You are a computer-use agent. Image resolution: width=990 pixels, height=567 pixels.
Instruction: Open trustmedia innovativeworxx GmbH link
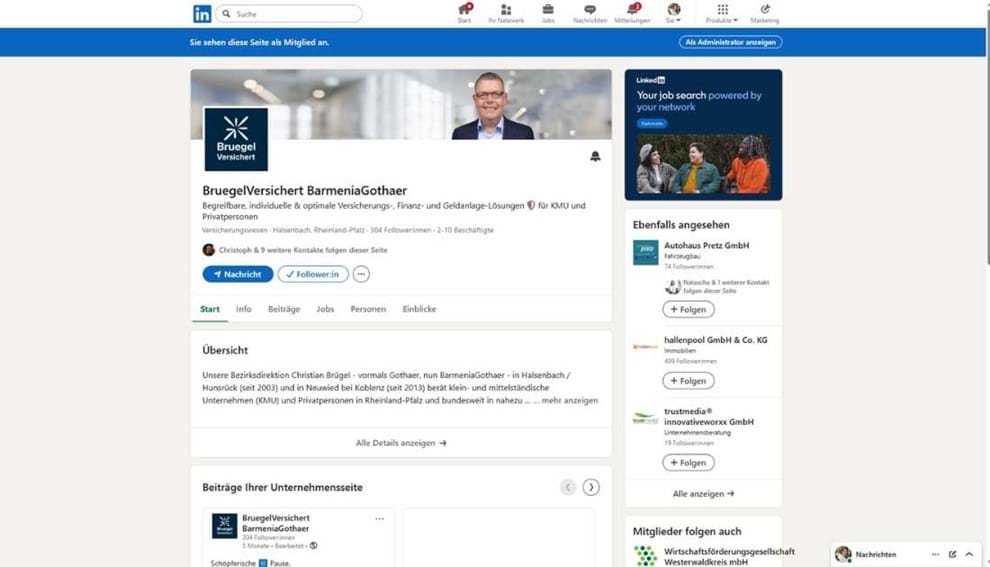[709, 416]
